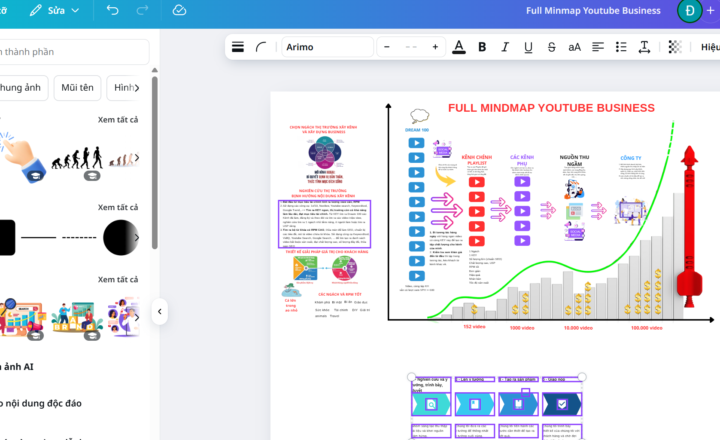Open the Đ account avatar
The width and height of the screenshot is (720, 440).
pyautogui.click(x=690, y=11)
